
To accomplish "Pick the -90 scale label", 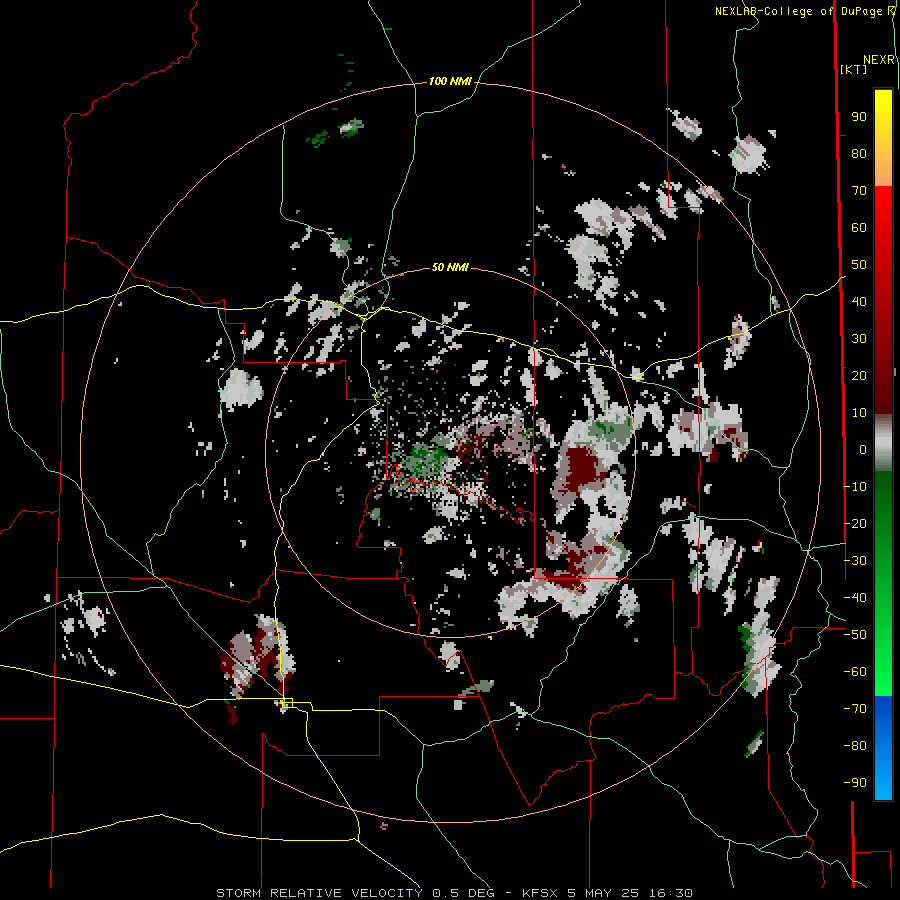I will click(855, 783).
